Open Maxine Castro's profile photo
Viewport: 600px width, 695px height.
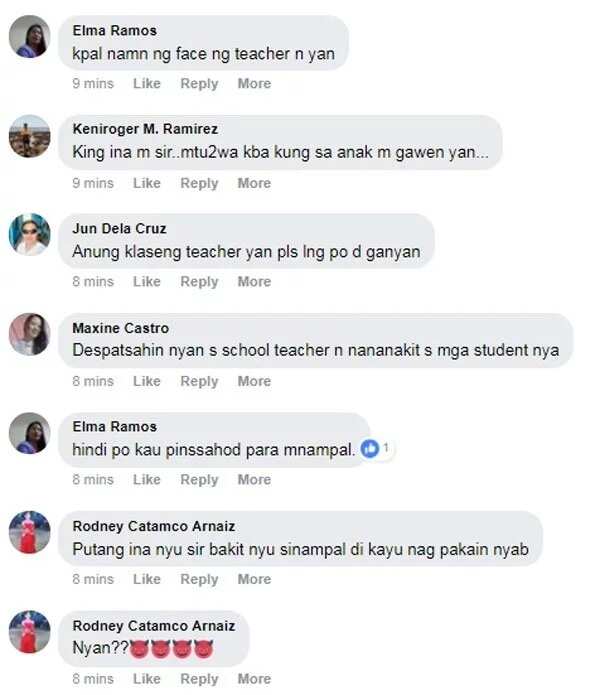click(30, 334)
